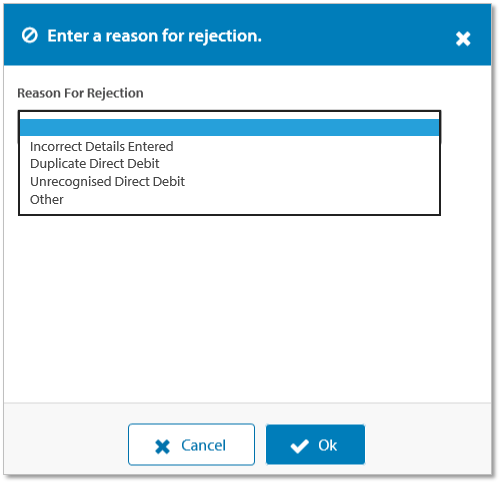501x484 pixels.
Task: Click the word Cancel on the white button
Action: (x=203, y=446)
